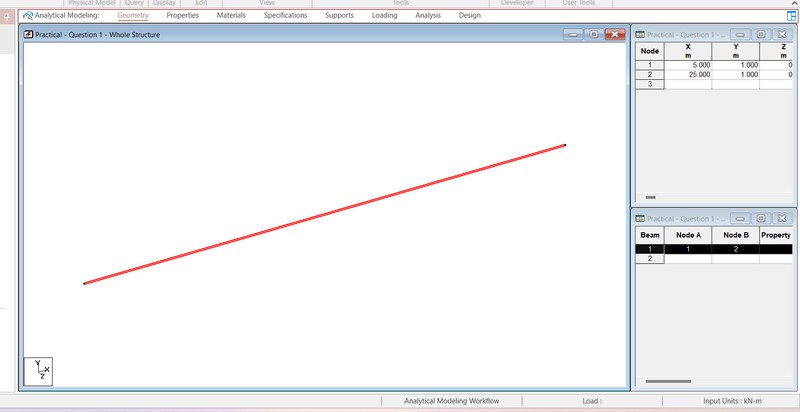Click the Node A column header

click(688, 236)
